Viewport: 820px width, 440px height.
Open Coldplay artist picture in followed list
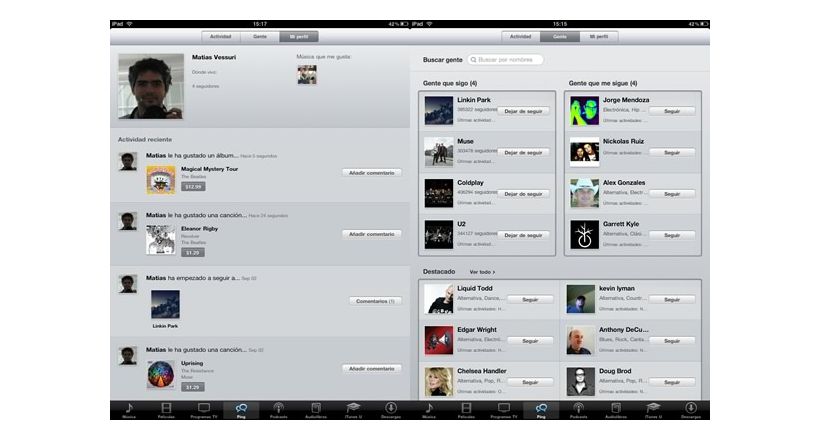click(439, 193)
